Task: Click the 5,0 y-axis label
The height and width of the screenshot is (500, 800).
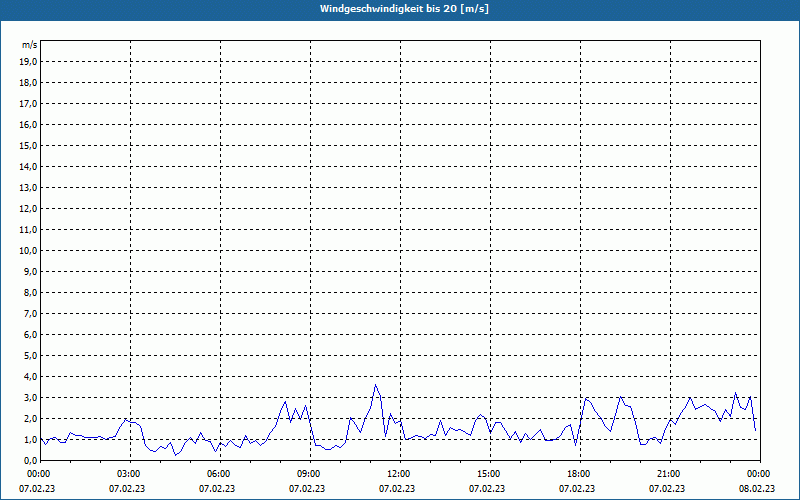Action: coord(31,356)
